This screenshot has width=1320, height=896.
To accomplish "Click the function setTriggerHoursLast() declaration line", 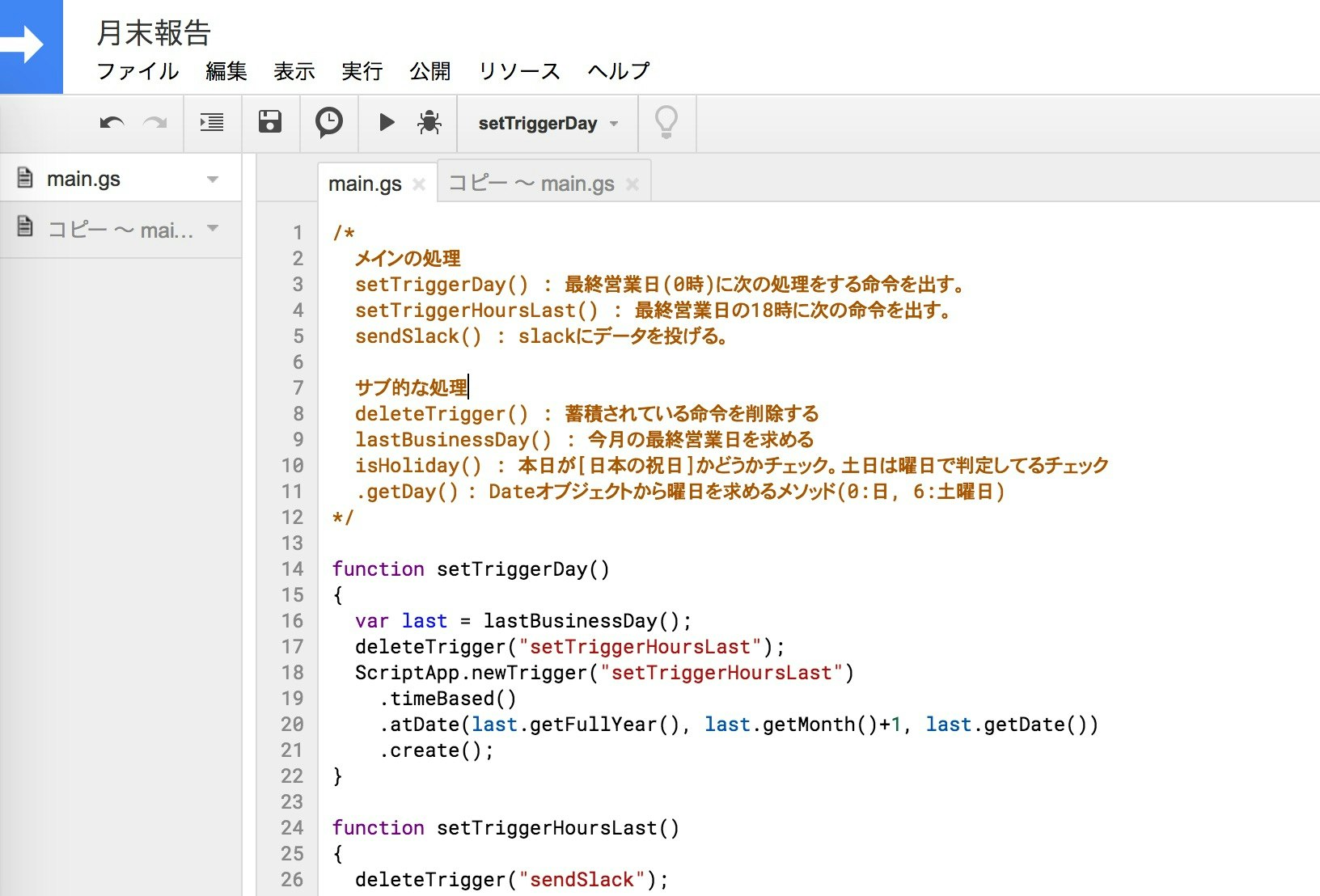I will pyautogui.click(x=506, y=828).
